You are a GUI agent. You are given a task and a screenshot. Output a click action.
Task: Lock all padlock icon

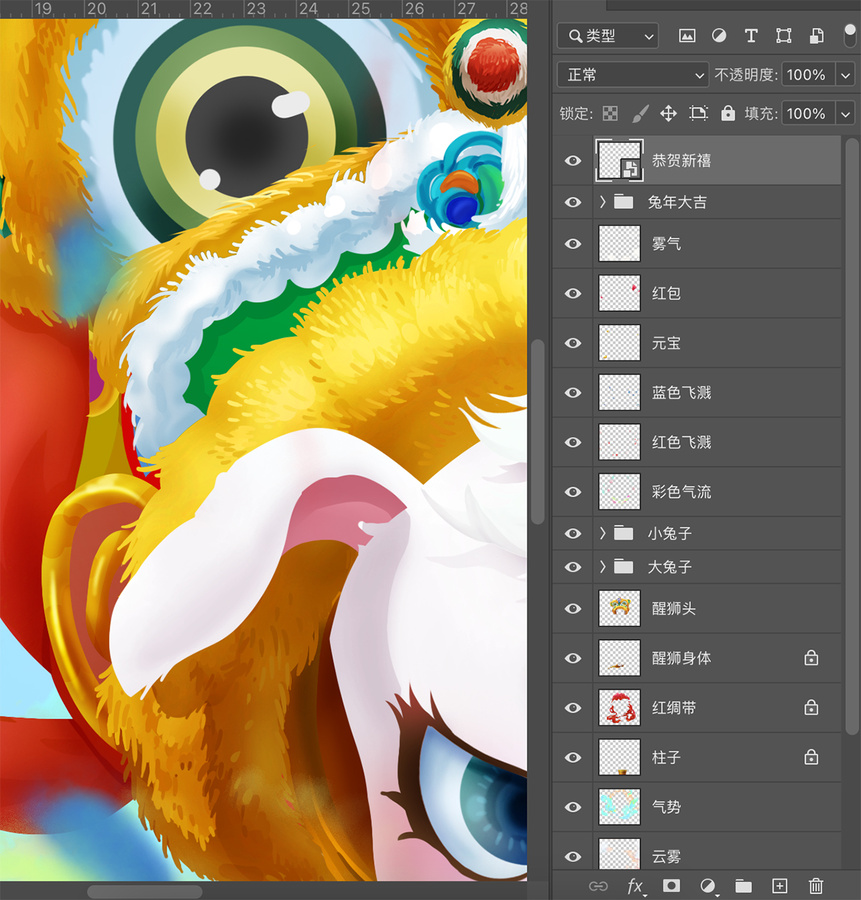[x=728, y=113]
